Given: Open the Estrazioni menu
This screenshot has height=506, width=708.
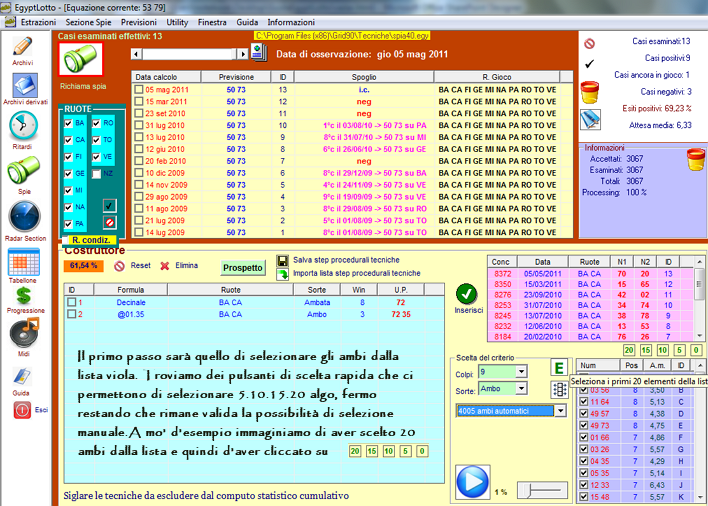Looking at the screenshot, I should tap(38, 22).
